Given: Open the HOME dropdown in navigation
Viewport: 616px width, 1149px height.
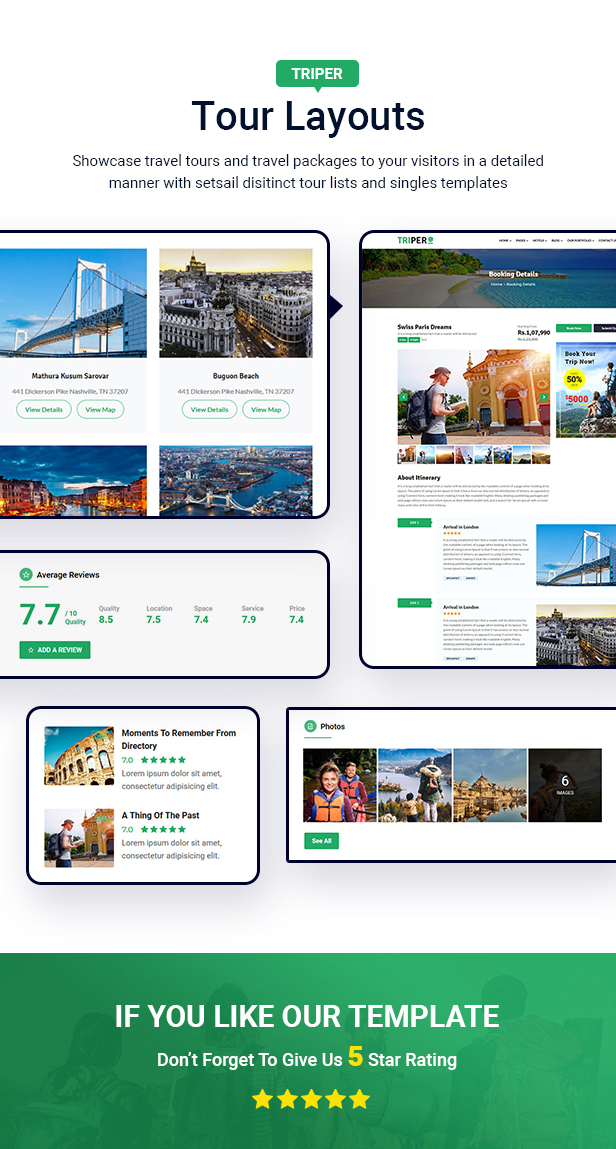Looking at the screenshot, I should [x=505, y=240].
